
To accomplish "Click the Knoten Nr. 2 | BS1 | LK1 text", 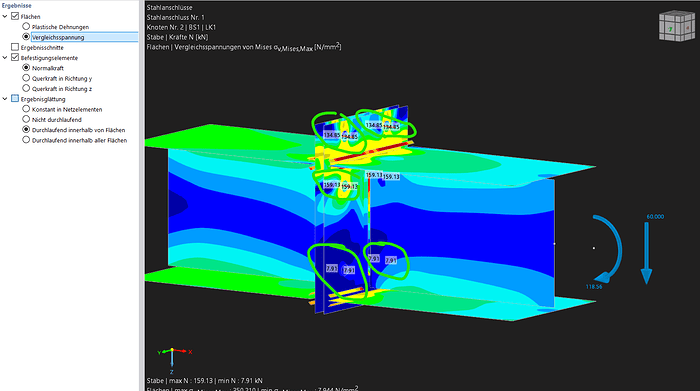I will [181, 27].
